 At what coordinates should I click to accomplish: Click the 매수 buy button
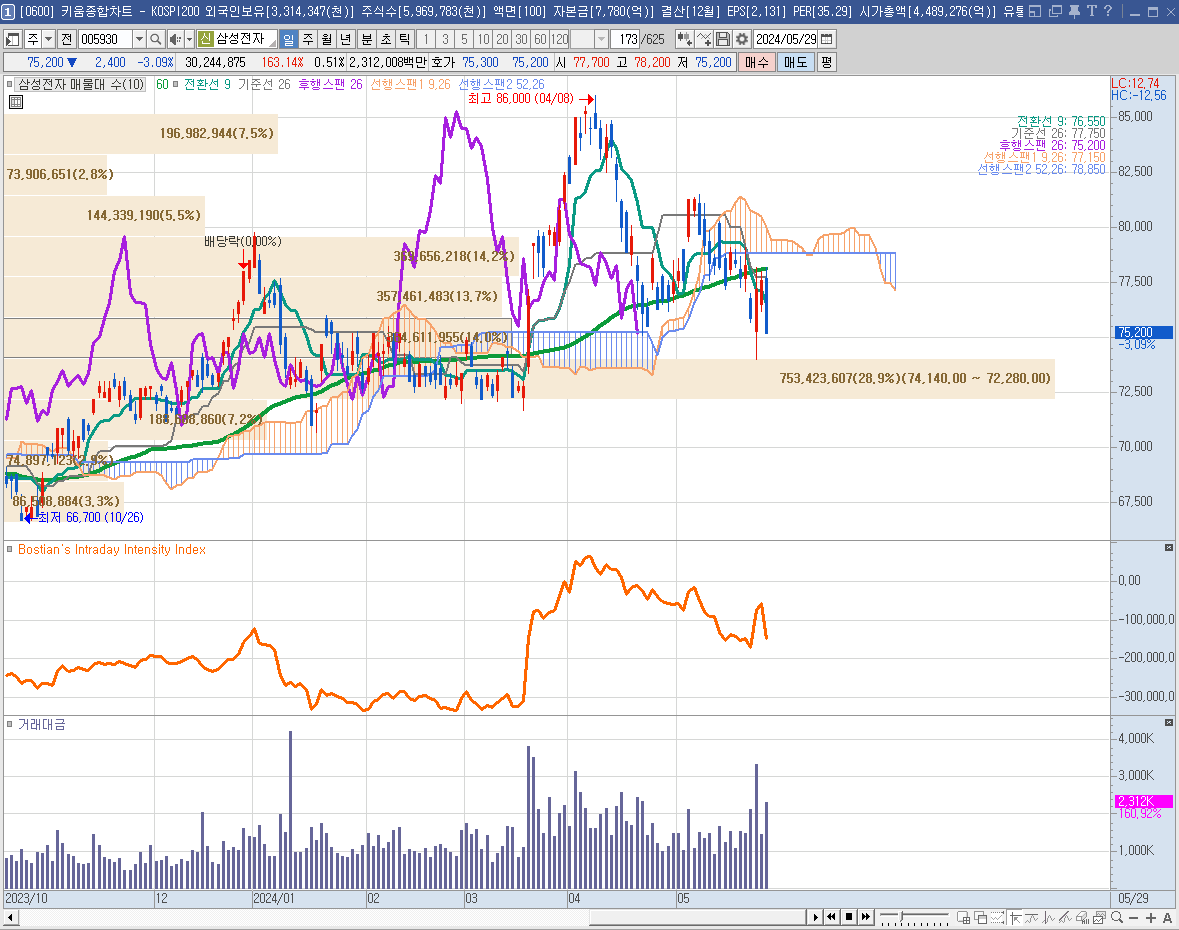click(756, 62)
